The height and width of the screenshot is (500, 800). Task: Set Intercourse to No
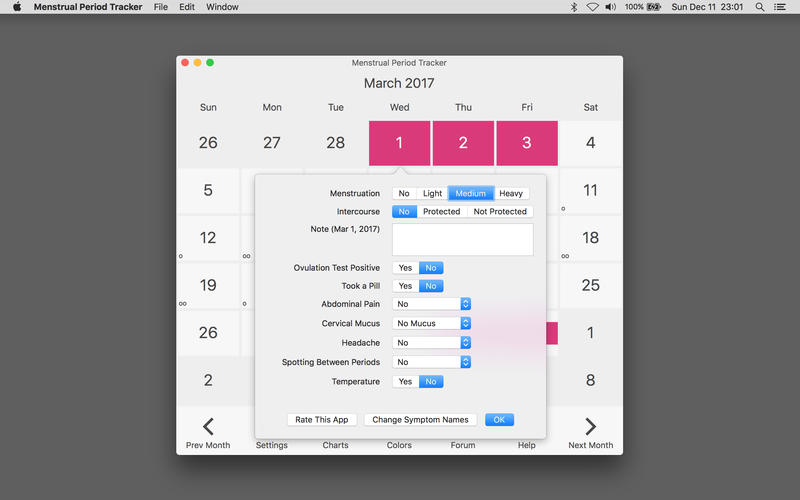point(404,211)
